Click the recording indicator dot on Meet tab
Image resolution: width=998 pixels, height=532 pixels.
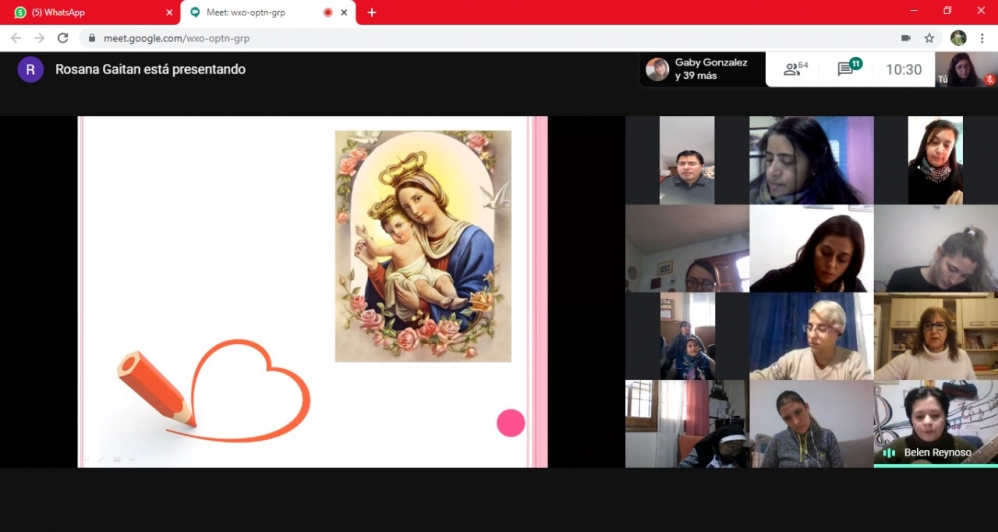(328, 13)
